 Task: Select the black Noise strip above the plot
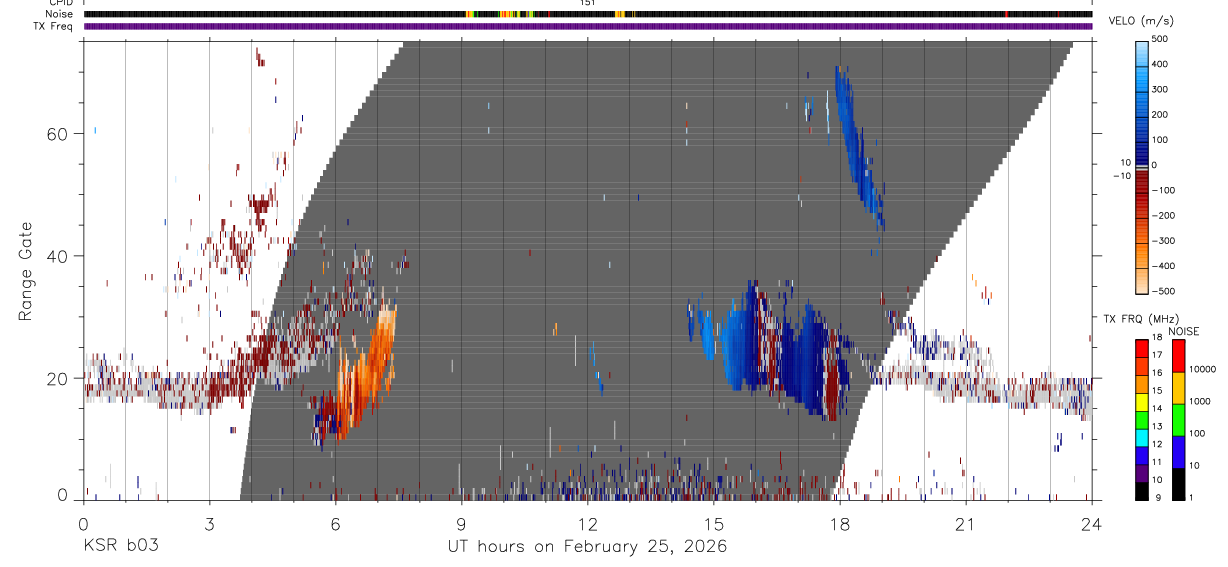pyautogui.click(x=587, y=14)
